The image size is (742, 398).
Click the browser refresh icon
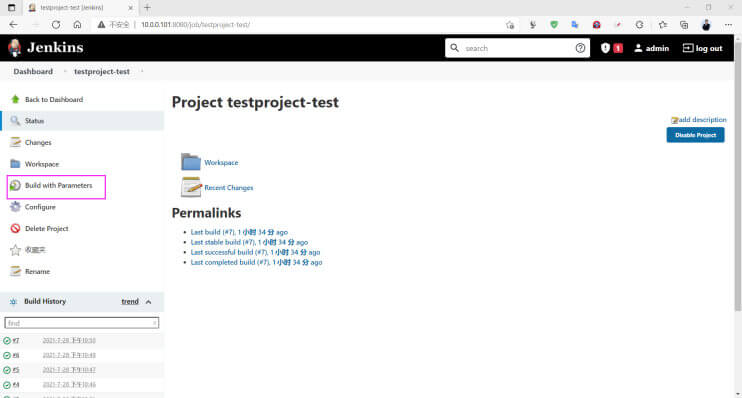click(x=56, y=25)
